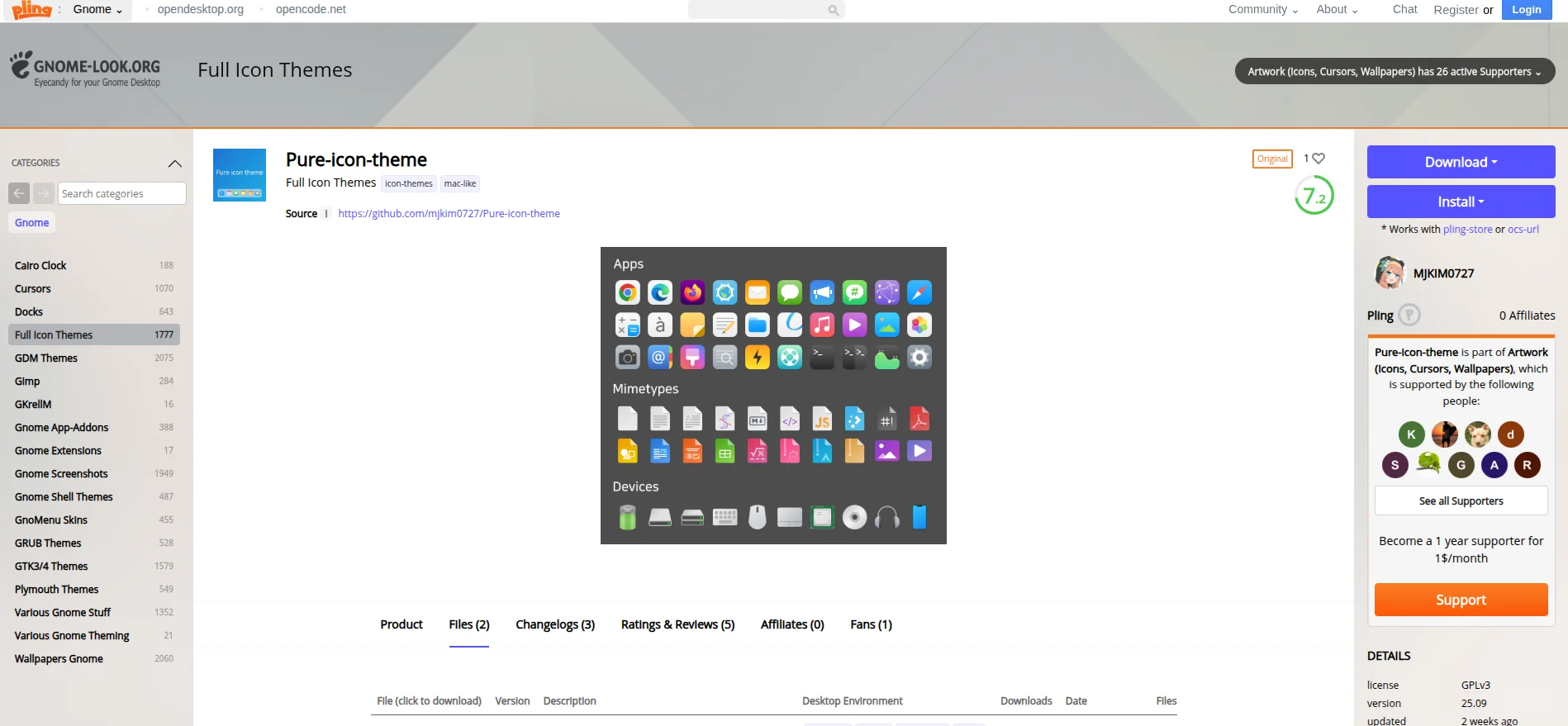The height and width of the screenshot is (726, 1568).
Task: Enlarge the icon theme preview image
Action: click(773, 396)
